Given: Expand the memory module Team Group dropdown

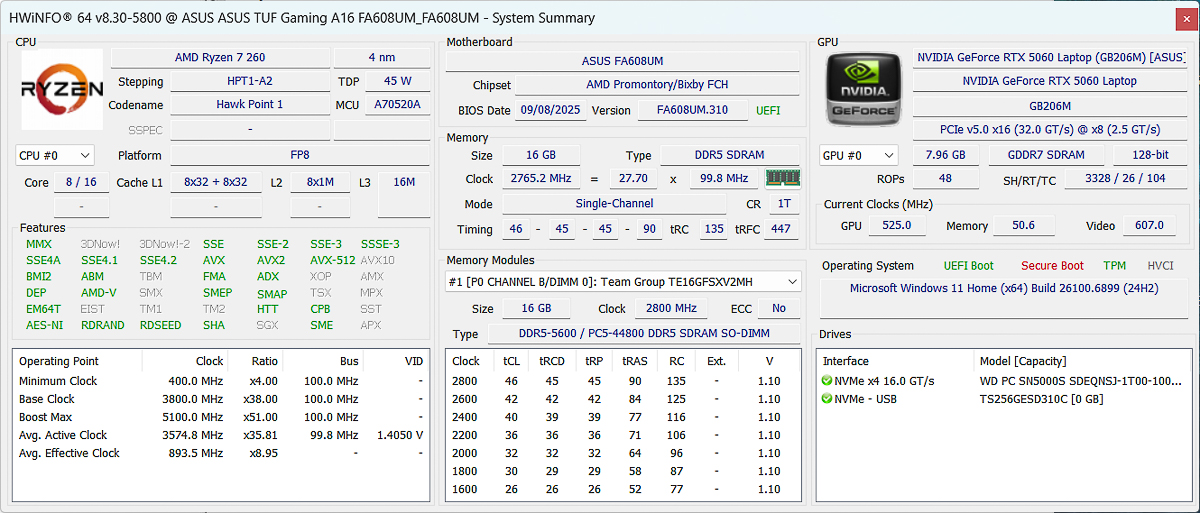Looking at the screenshot, I should point(623,282).
